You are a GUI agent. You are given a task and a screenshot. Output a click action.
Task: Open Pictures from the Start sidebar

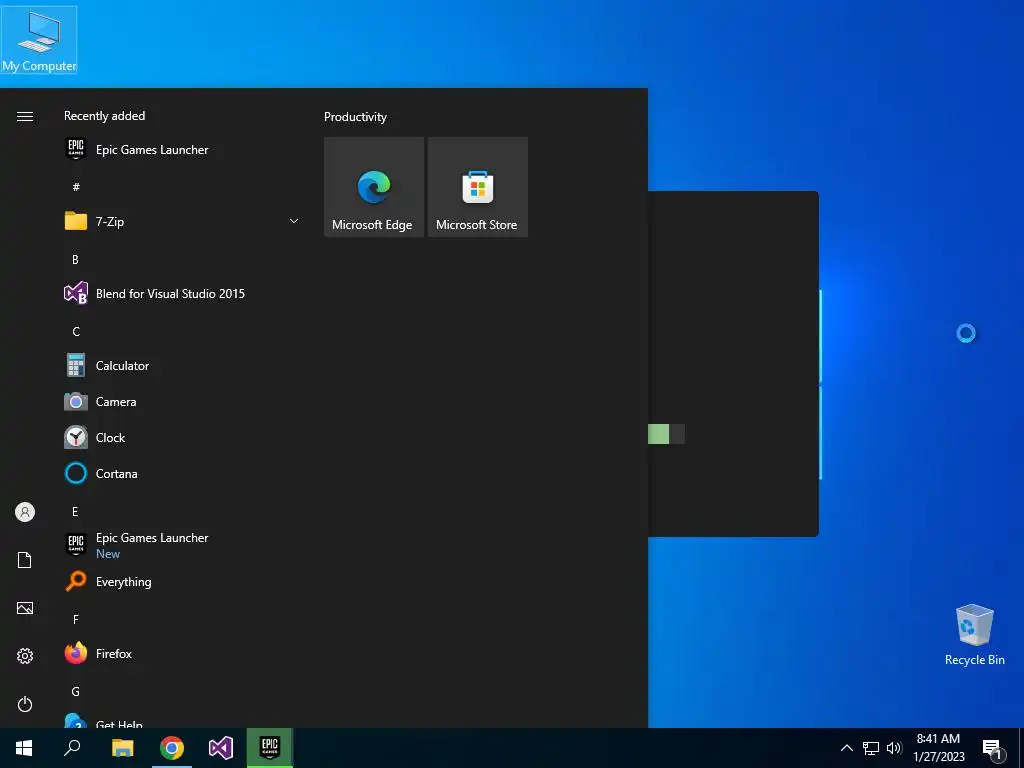click(25, 608)
